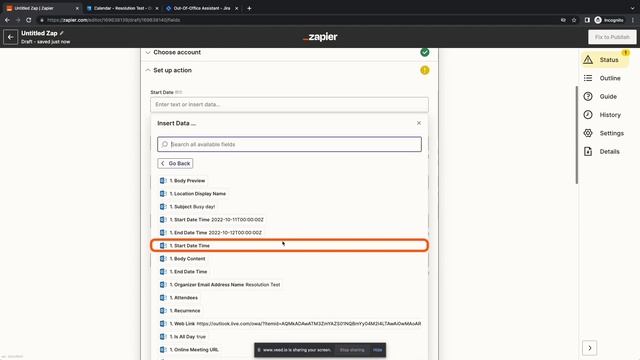
Task: Switch to the Untitled Zap browser tab
Action: click(x=42, y=8)
